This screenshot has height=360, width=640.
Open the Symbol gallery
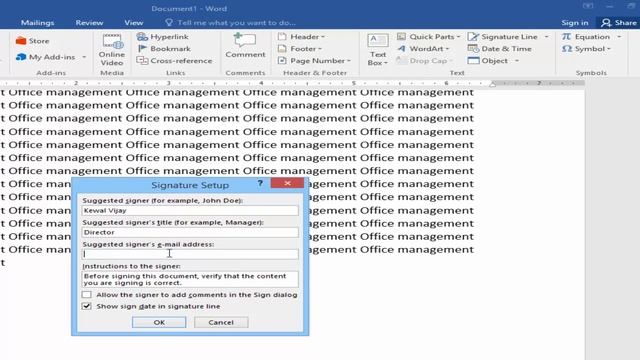[x=586, y=49]
